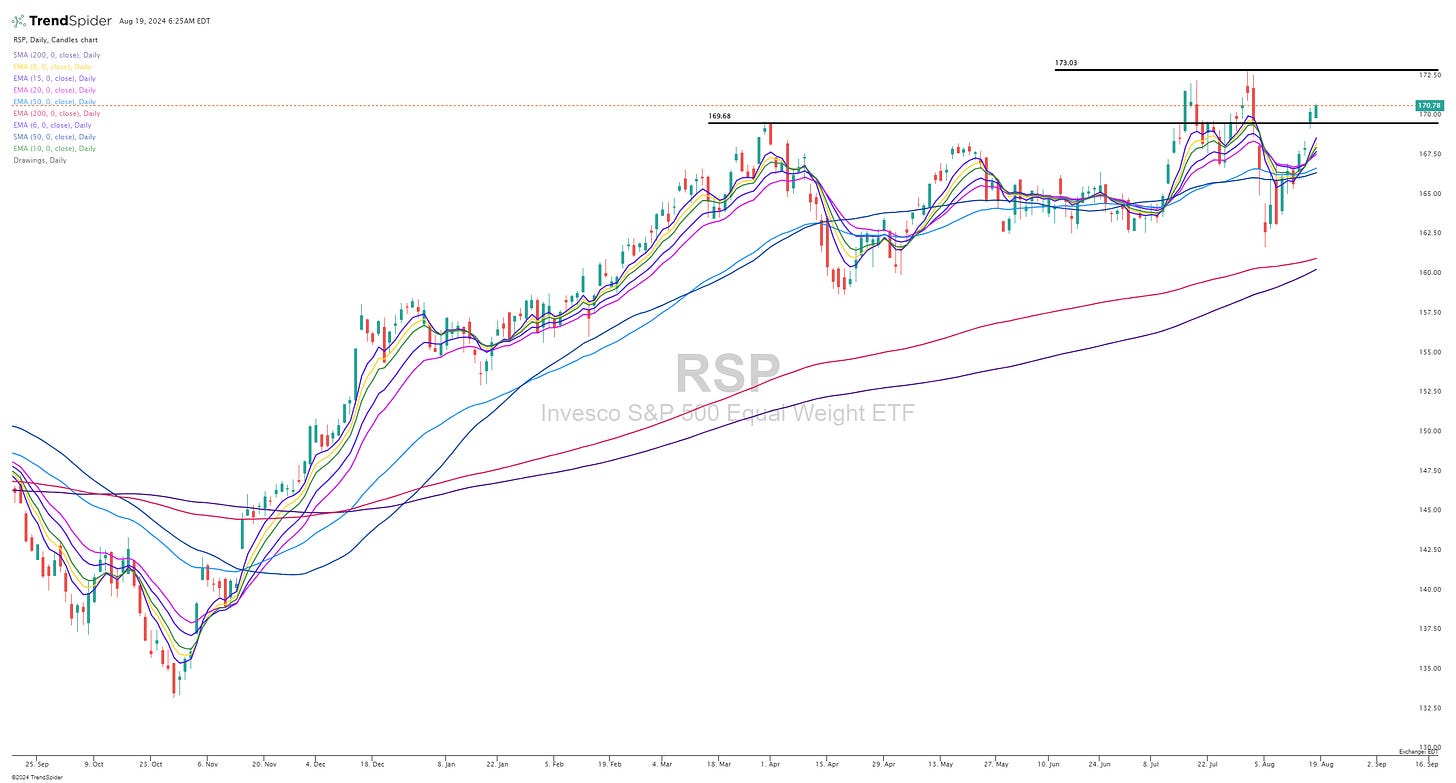This screenshot has height=783, width=1456.
Task: Click the 132.50 price axis label
Action: pos(1430,708)
